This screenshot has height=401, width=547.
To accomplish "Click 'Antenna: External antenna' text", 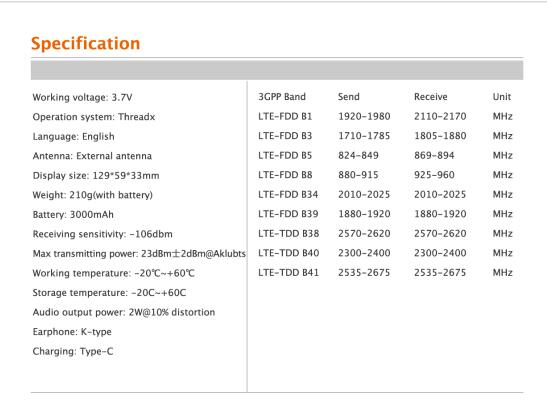I will [x=92, y=156].
